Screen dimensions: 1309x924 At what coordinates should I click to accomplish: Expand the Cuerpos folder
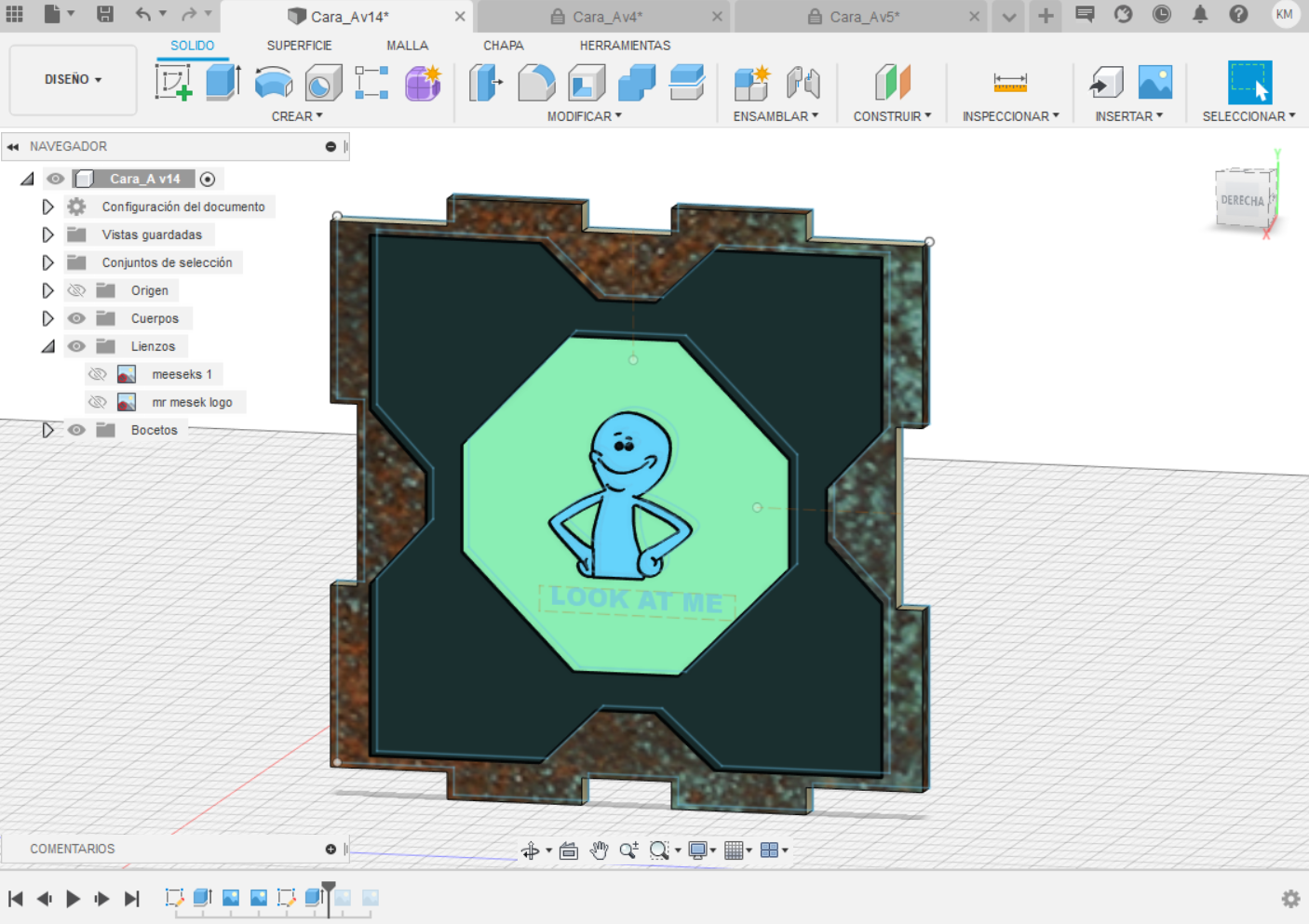tap(47, 318)
